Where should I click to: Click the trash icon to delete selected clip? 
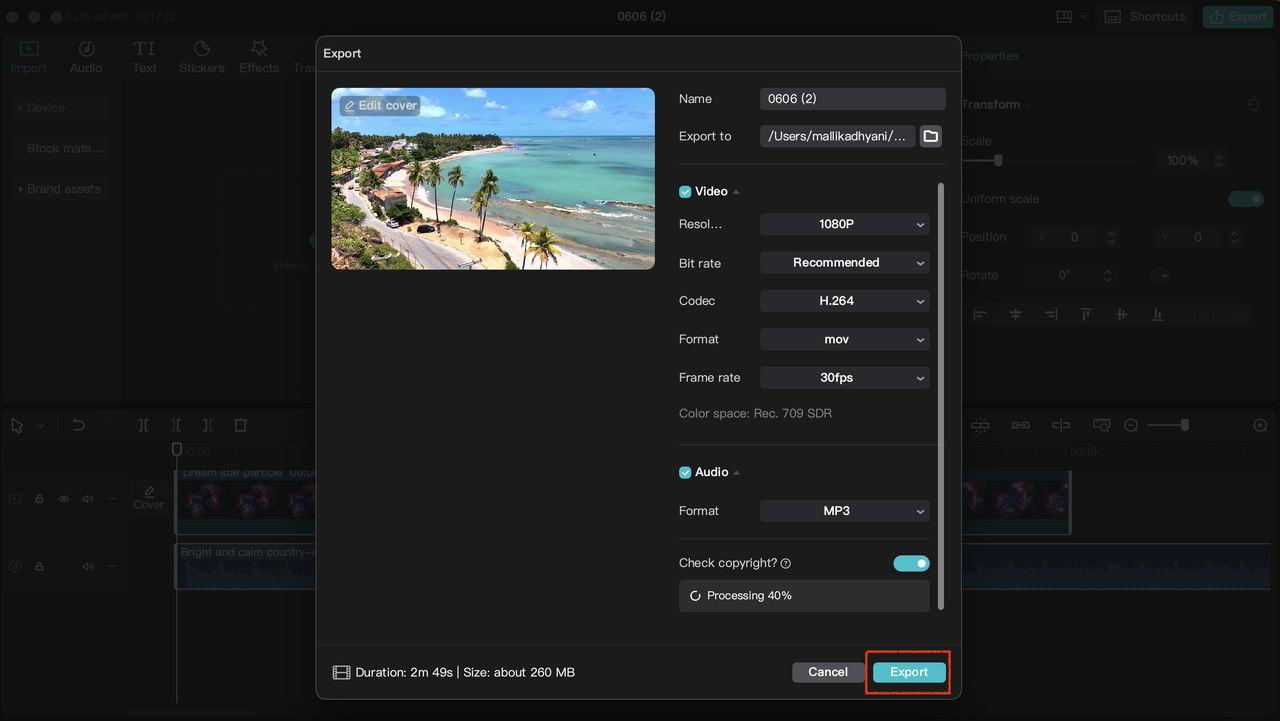240,425
